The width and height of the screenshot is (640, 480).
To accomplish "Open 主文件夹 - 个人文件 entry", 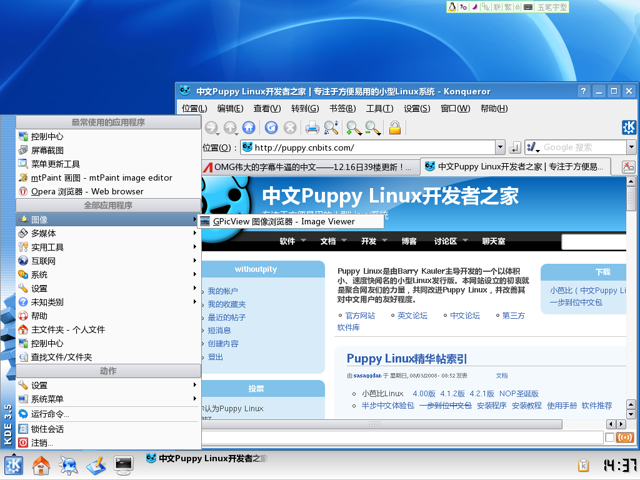I will coord(108,329).
